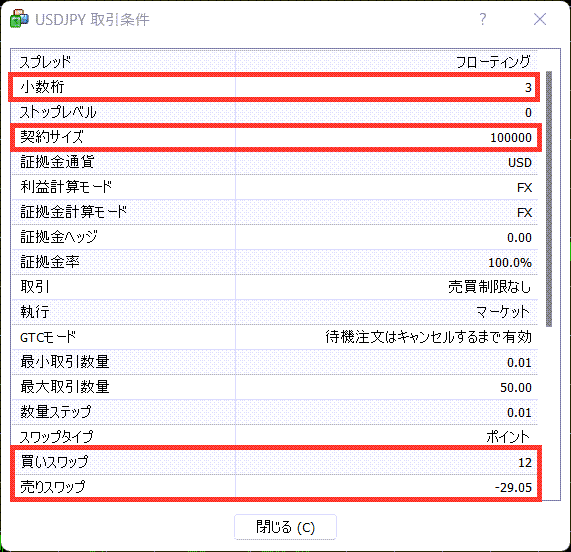Select the ストップレベル row
Viewport: 571px width, 552px height.
pyautogui.click(x=275, y=112)
